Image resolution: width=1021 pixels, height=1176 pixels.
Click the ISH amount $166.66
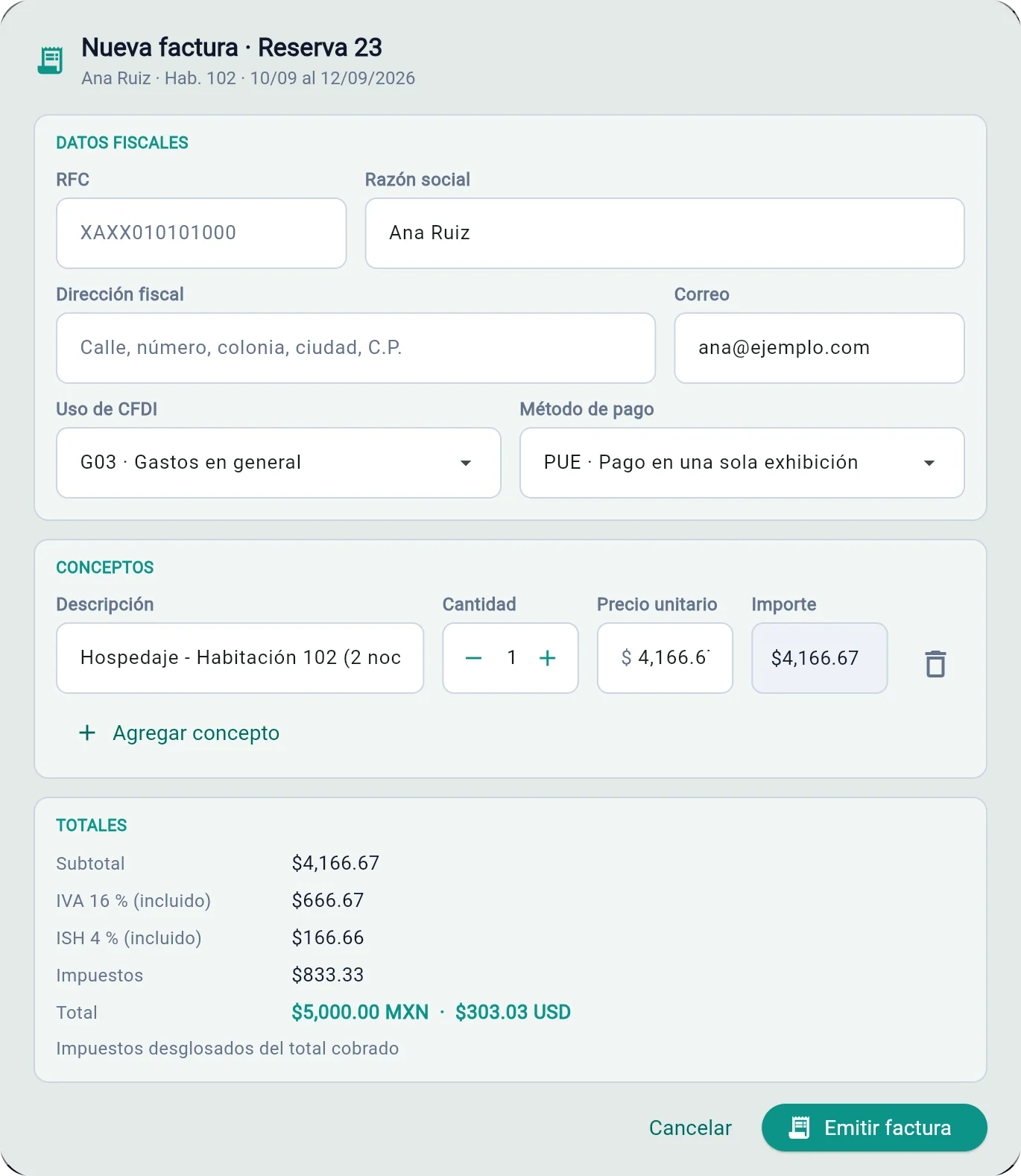pos(328,938)
